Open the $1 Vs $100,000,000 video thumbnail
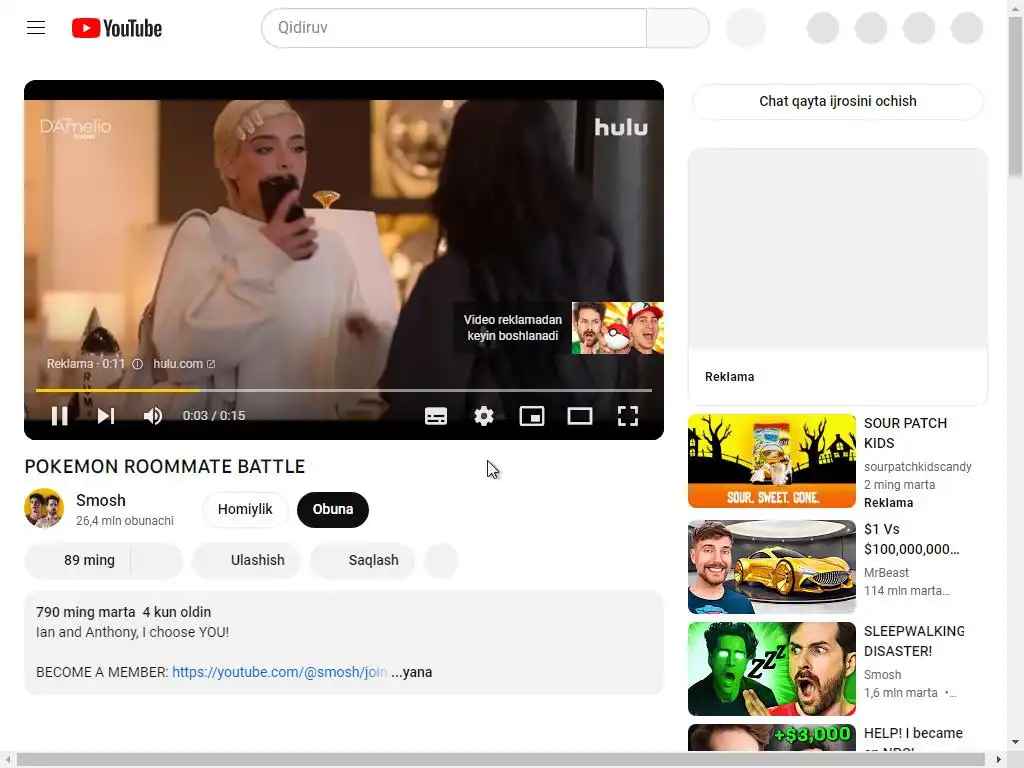Viewport: 1024px width, 768px height. pos(771,567)
